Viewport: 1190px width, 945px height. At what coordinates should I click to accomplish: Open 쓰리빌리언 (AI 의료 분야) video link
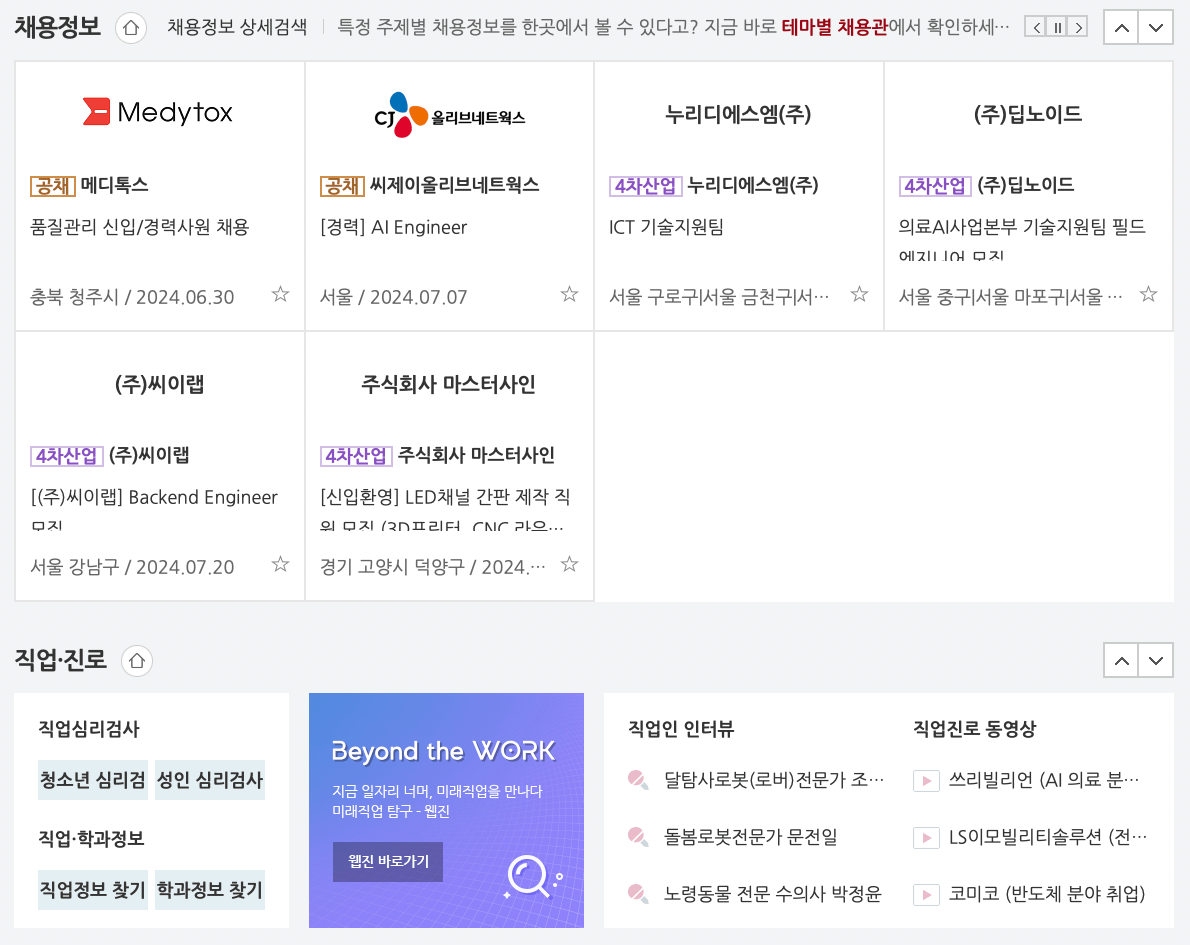tap(1044, 780)
